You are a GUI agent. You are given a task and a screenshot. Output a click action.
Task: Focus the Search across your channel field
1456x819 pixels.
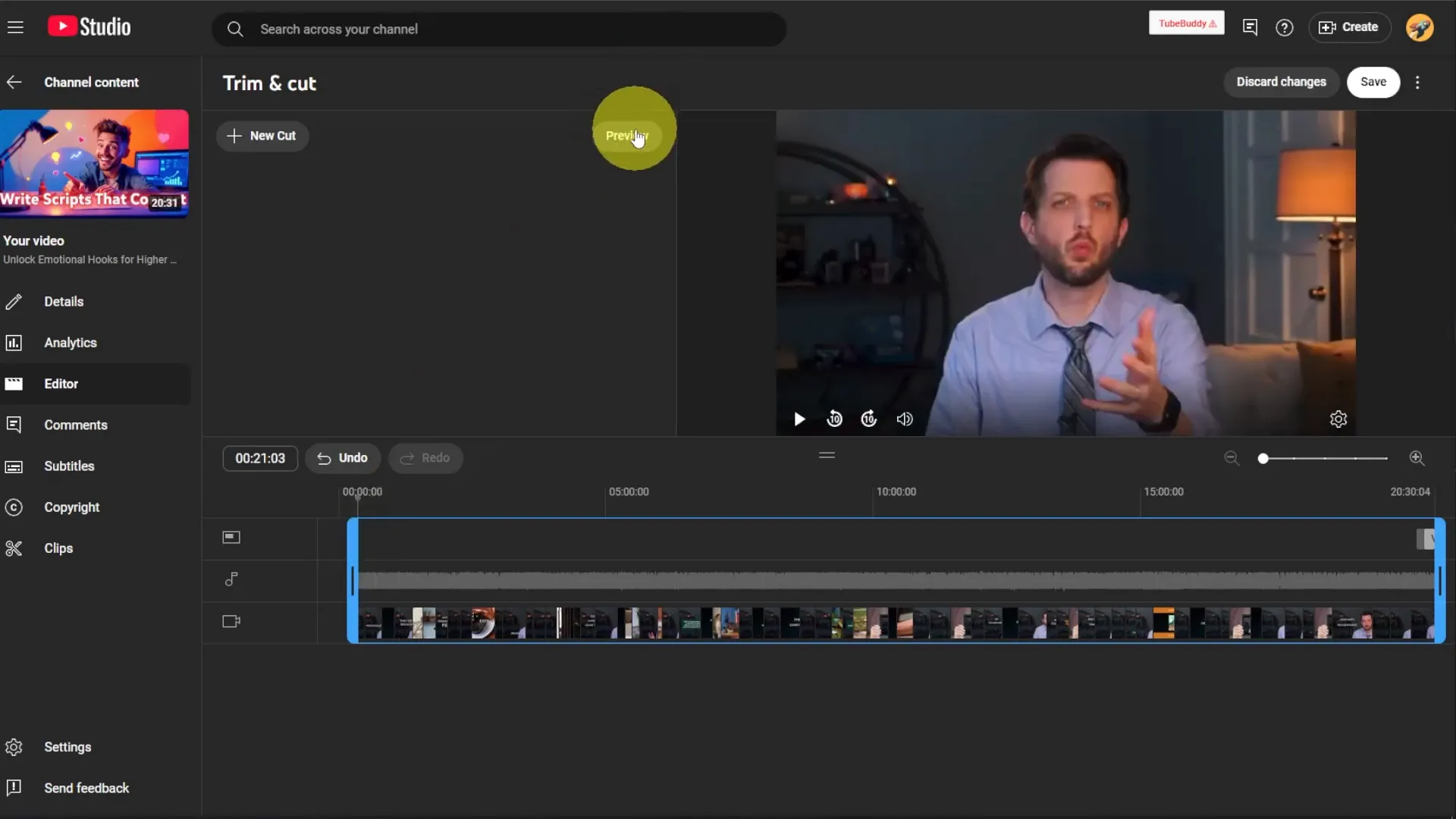point(498,29)
